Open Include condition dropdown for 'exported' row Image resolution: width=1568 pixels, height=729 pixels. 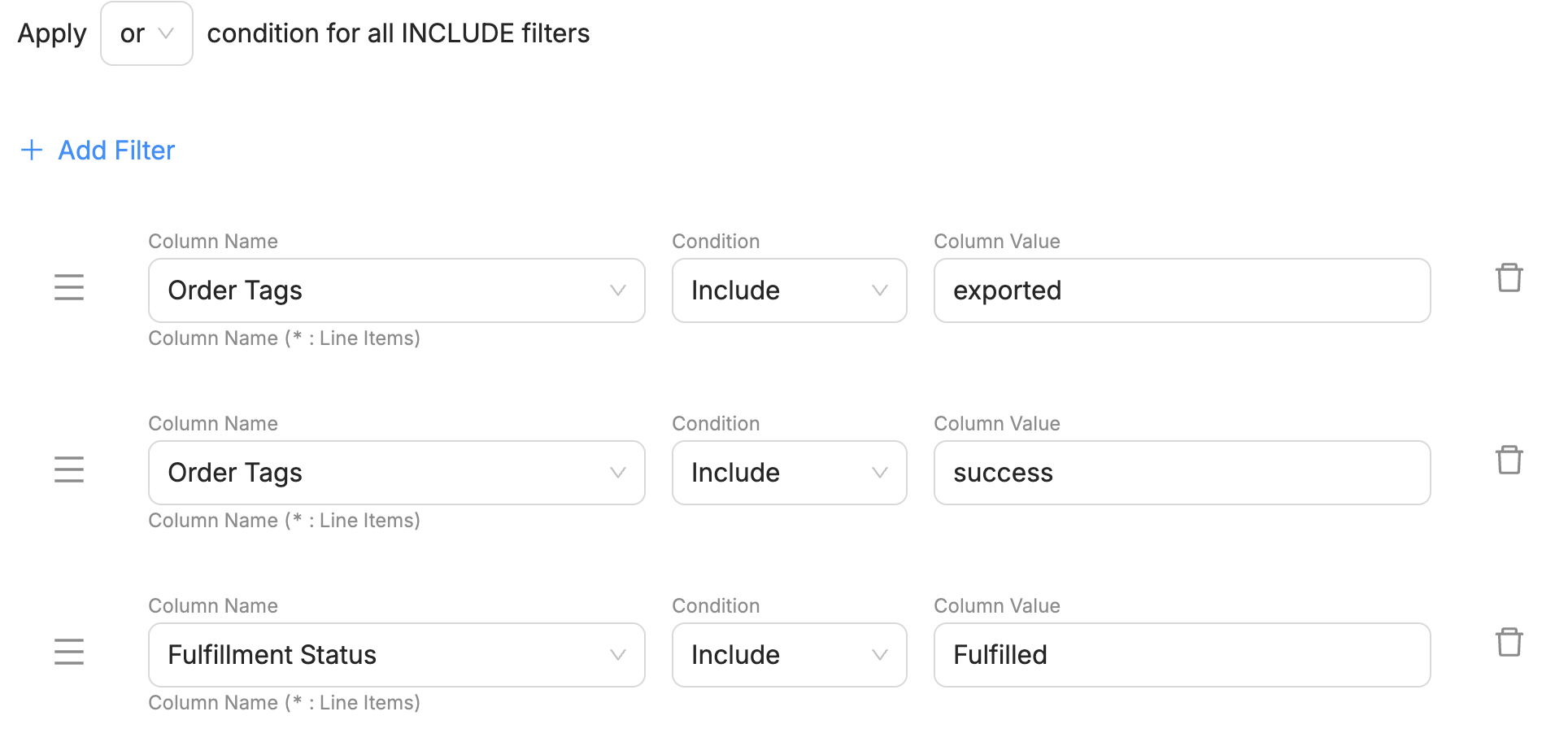coord(790,290)
